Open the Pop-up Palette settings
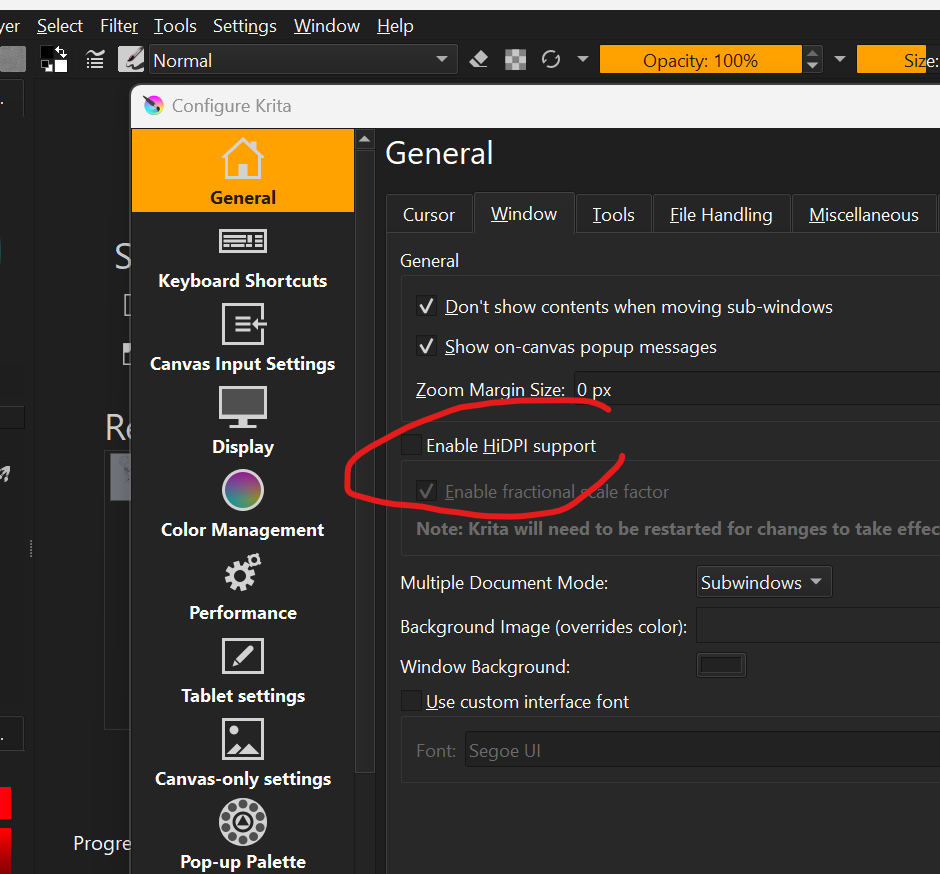The height and width of the screenshot is (874, 940). pos(242,836)
